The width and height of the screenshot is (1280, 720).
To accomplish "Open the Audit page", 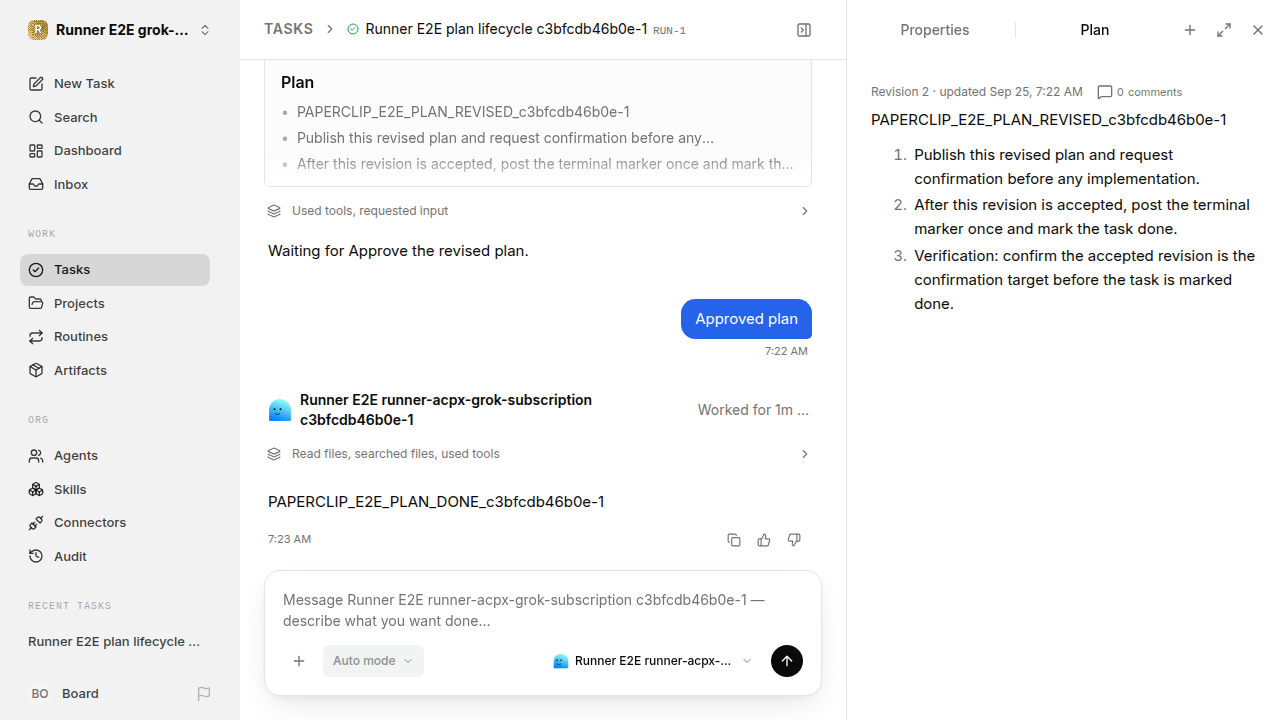I will click(x=115, y=556).
